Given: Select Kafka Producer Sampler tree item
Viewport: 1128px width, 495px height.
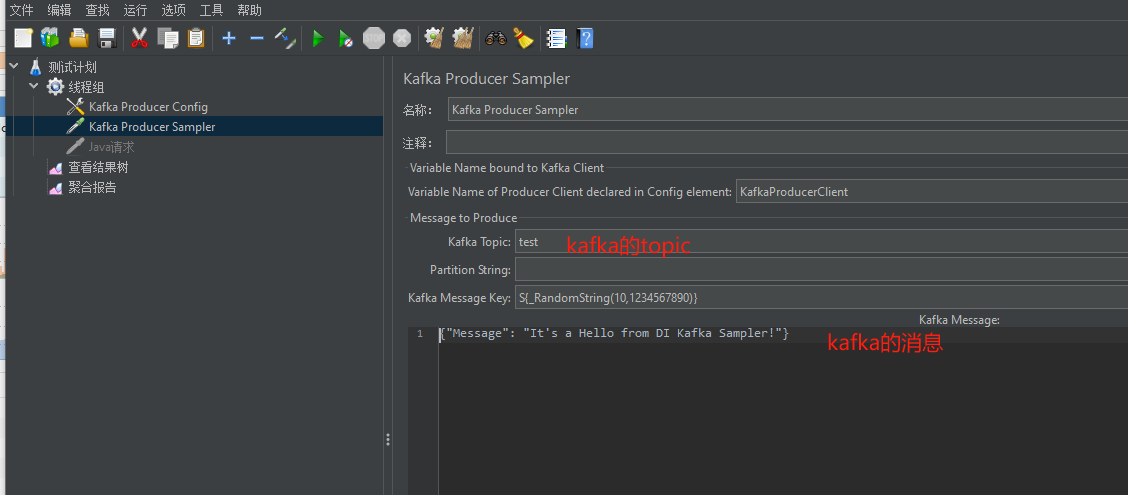Looking at the screenshot, I should click(152, 127).
